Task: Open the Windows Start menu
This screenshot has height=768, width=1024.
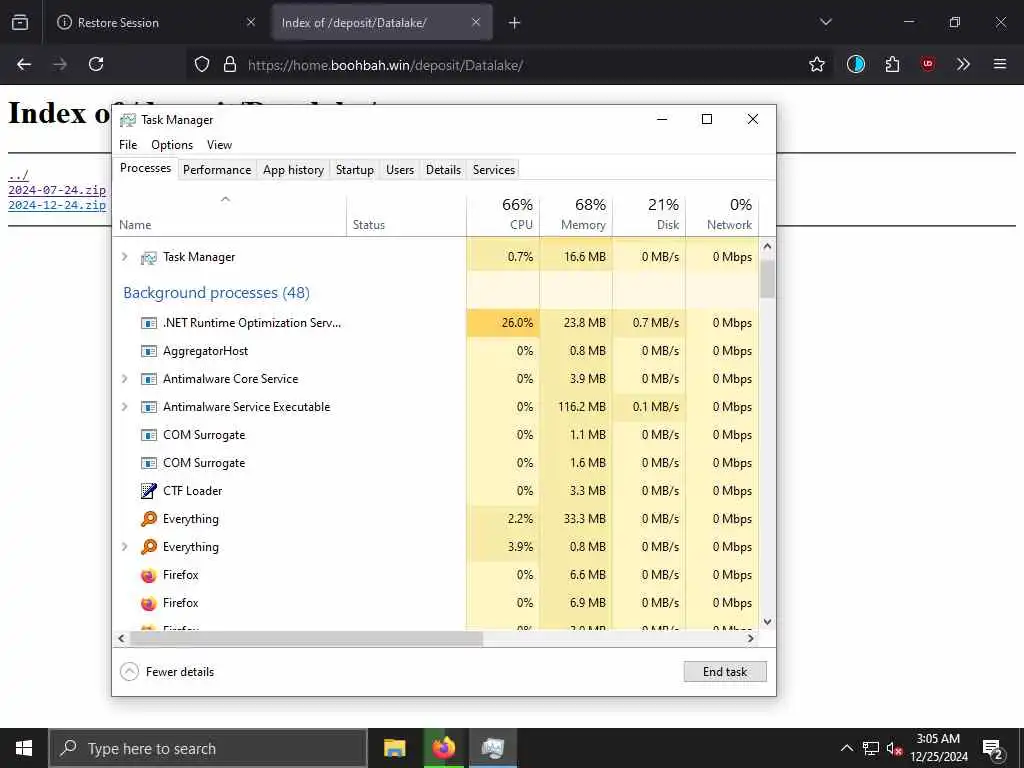Action: (x=24, y=748)
